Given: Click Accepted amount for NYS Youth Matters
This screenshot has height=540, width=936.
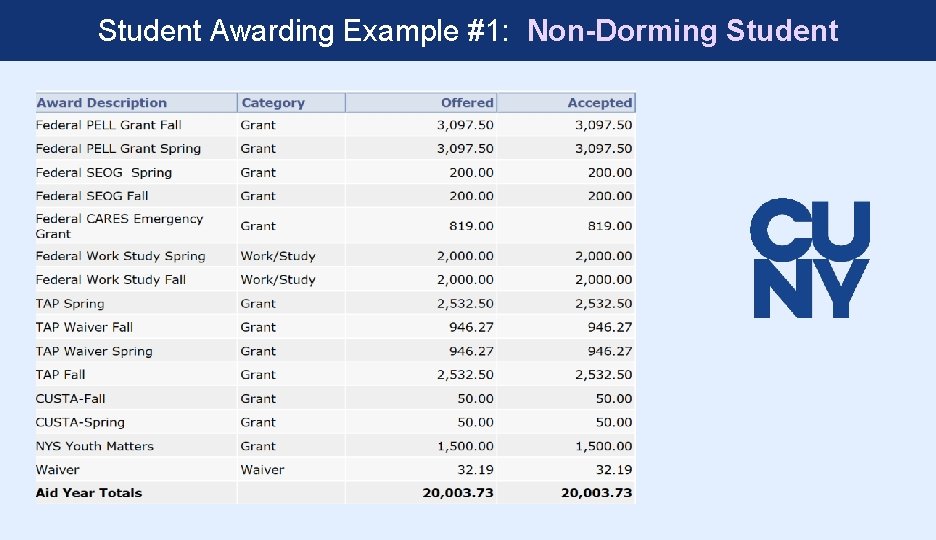Looking at the screenshot, I should 604,446.
